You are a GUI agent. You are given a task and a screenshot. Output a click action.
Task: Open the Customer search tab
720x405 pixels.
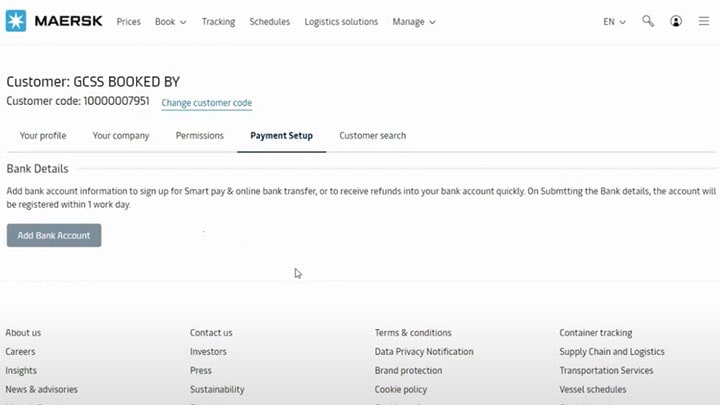(372, 135)
